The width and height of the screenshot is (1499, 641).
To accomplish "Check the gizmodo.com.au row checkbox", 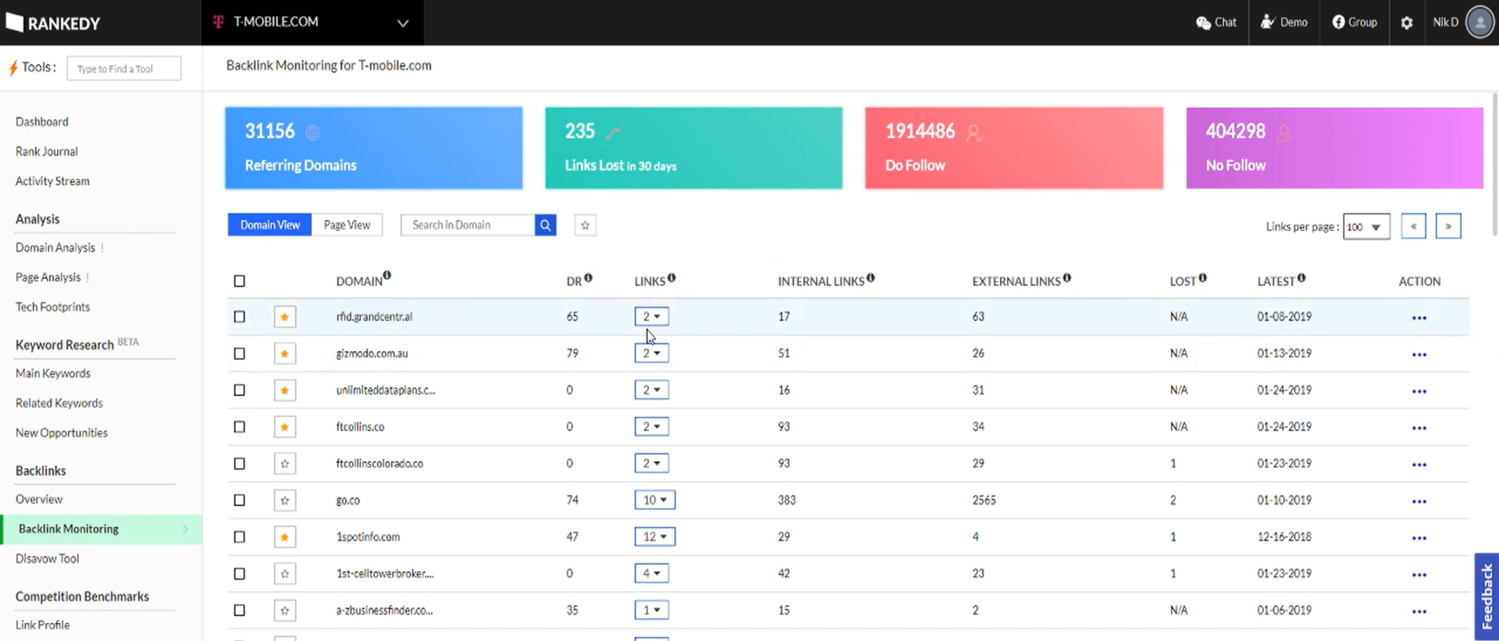I will click(x=239, y=353).
